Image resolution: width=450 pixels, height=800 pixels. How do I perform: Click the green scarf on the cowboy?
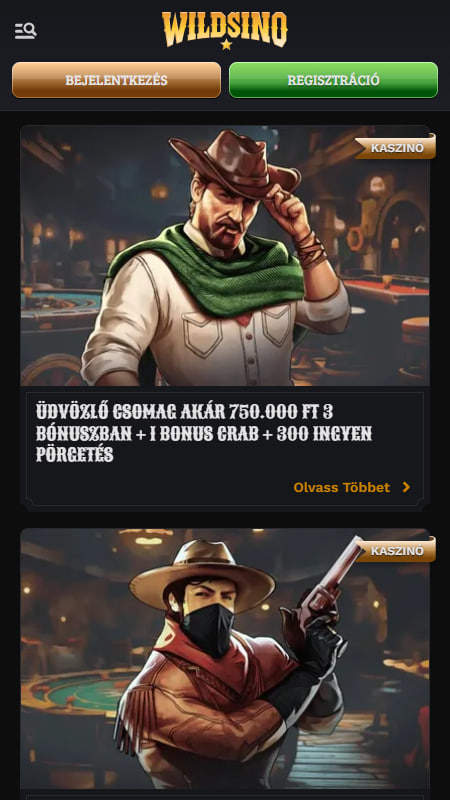pyautogui.click(x=207, y=273)
